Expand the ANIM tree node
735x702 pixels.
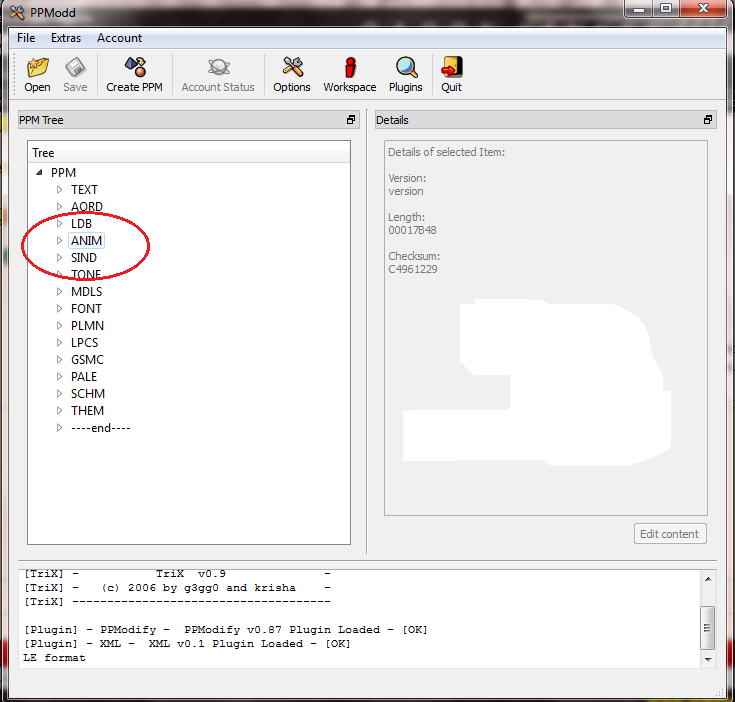(60, 240)
